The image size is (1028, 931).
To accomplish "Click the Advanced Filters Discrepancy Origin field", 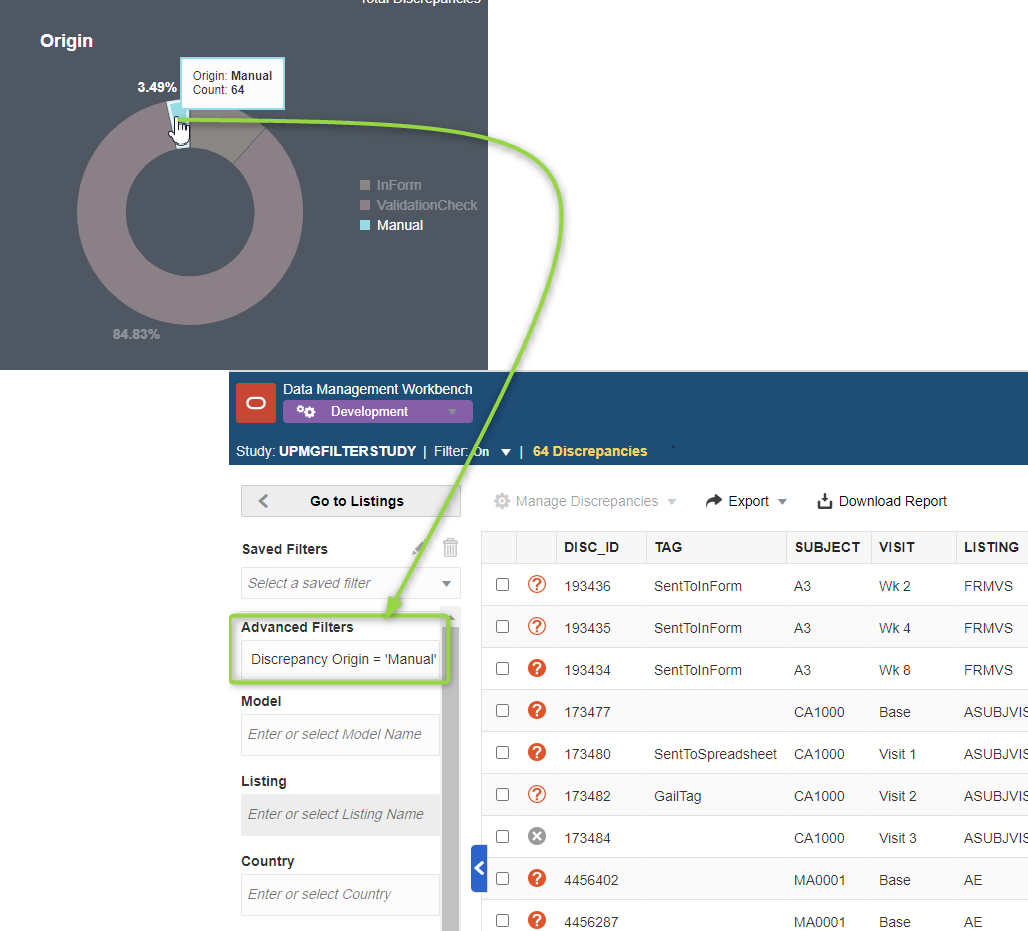I will (340, 659).
